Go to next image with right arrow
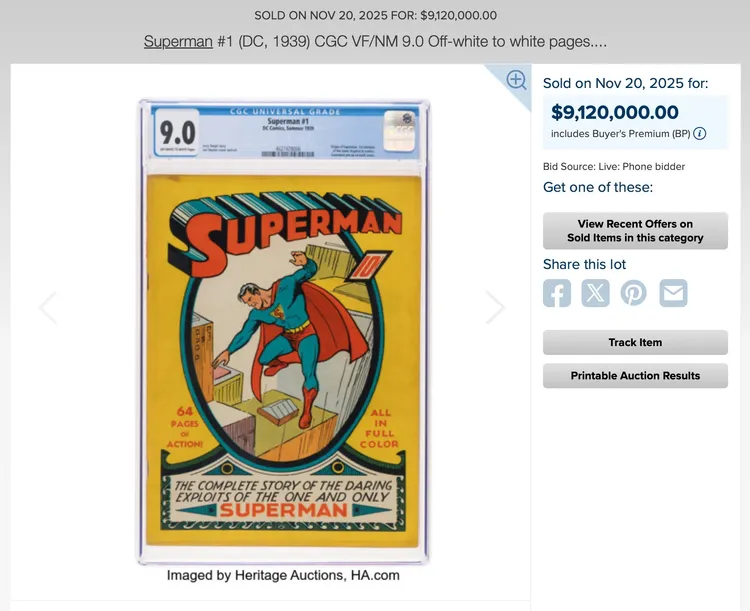750x611 pixels. pyautogui.click(x=496, y=307)
